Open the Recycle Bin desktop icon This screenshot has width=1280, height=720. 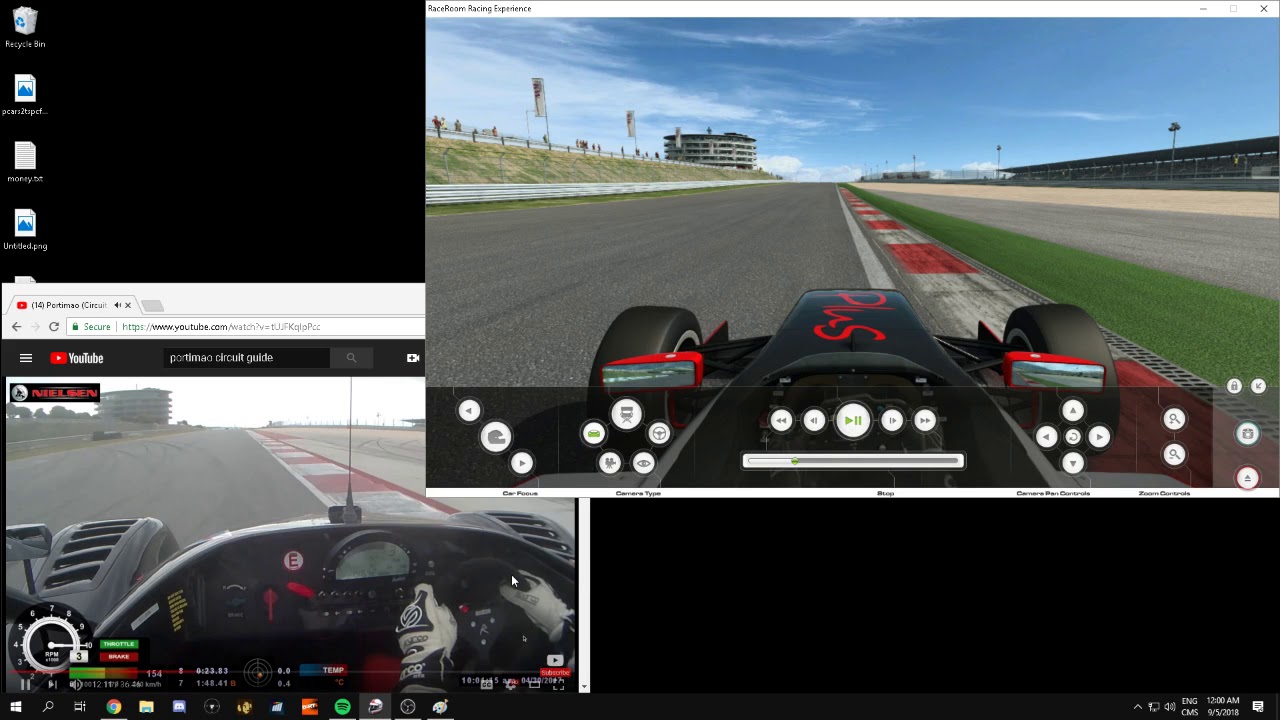pos(25,28)
